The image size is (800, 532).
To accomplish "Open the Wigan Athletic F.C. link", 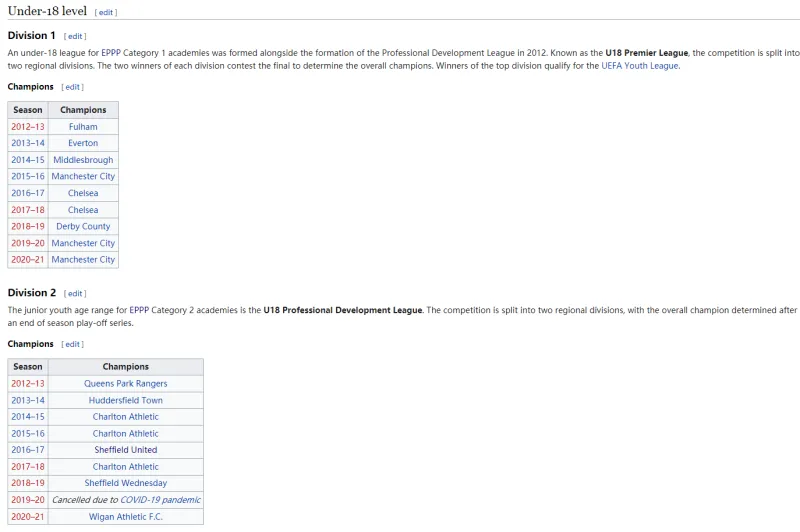I will tap(126, 517).
